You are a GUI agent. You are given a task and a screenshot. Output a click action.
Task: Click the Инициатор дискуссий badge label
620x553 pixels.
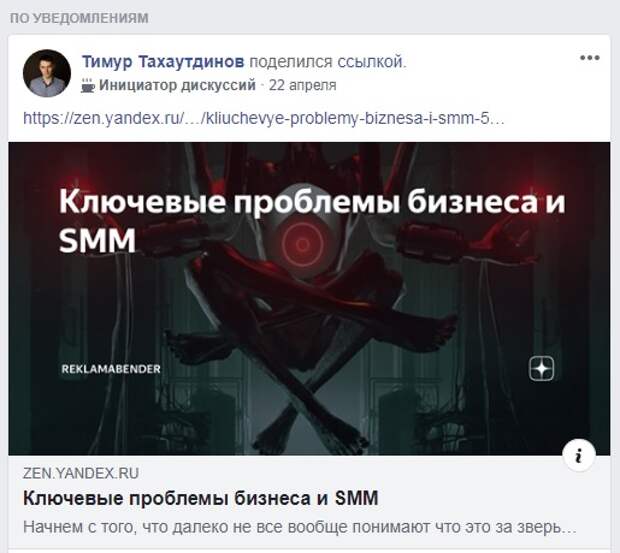point(177,85)
